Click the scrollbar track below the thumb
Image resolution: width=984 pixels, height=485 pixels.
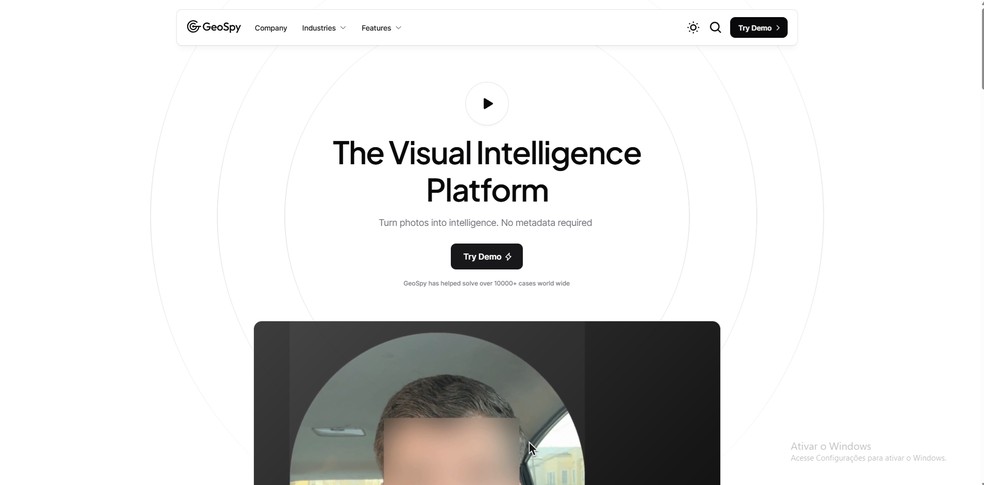coord(981,282)
